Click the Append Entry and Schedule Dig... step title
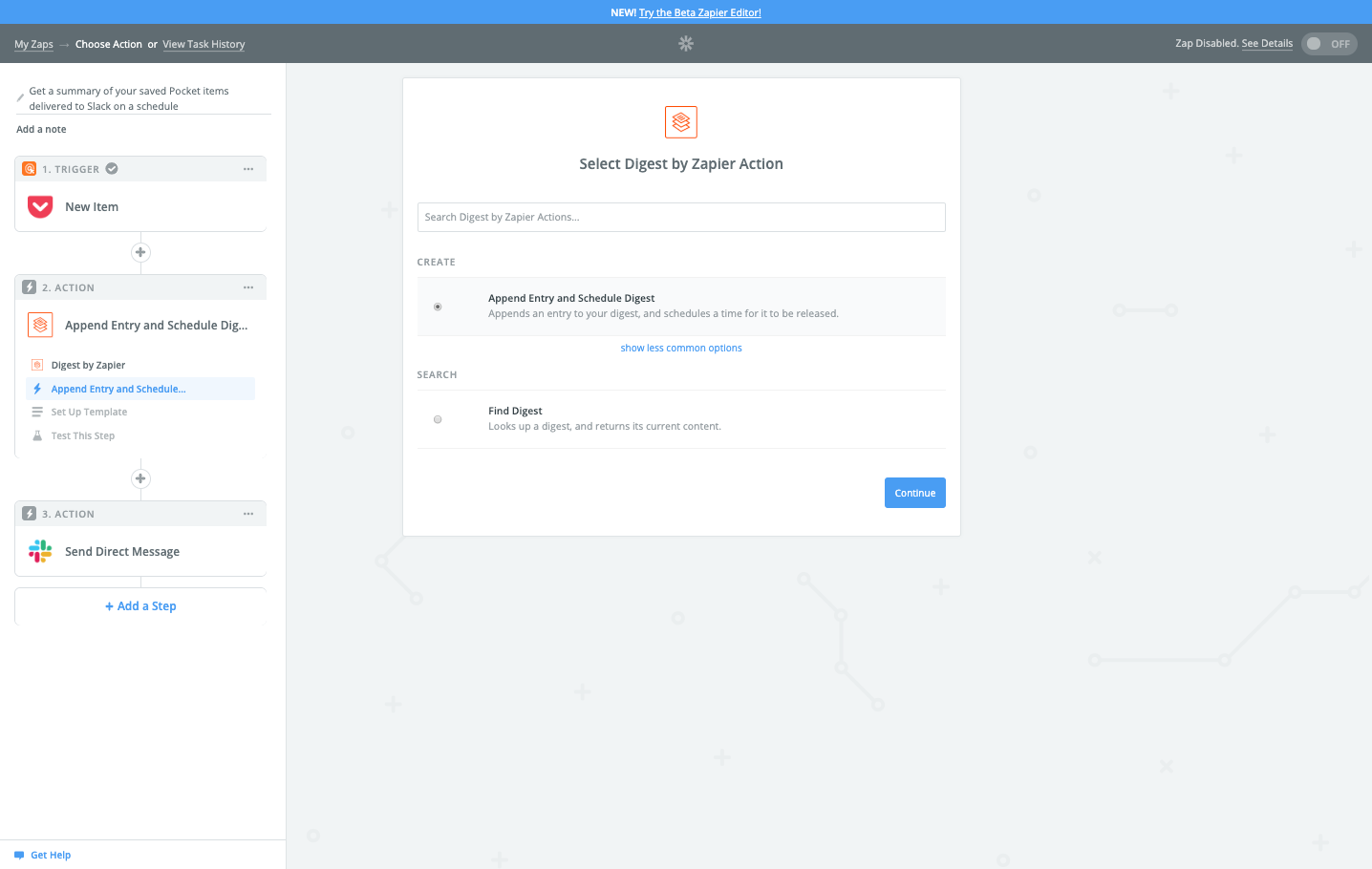The image size is (1372, 869). (x=157, y=326)
